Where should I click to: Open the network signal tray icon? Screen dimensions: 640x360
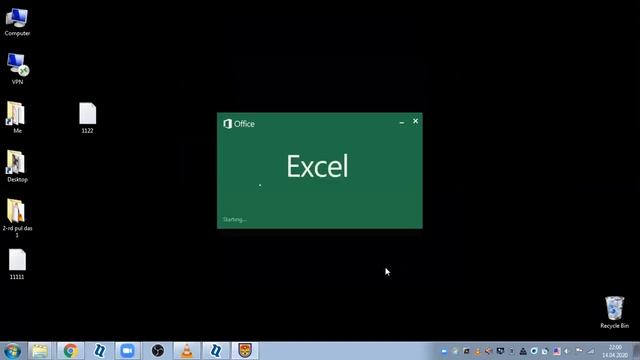591,351
